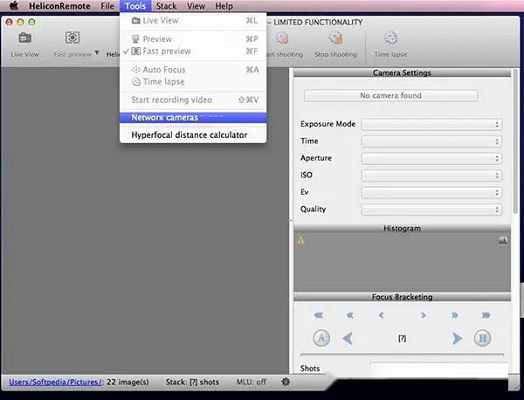Move focus far forward with the triple right arrows
524x400 pixels.
[x=486, y=315]
